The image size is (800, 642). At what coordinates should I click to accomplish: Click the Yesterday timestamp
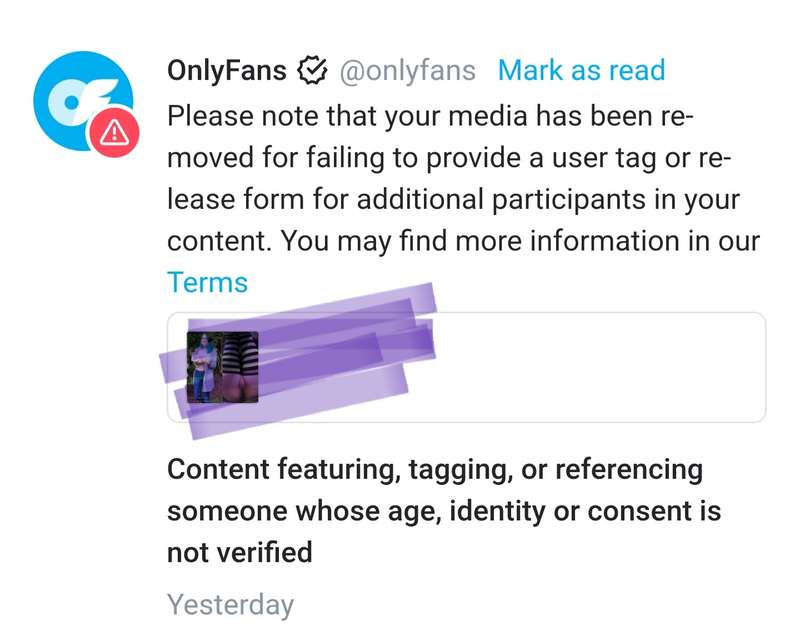tap(230, 605)
